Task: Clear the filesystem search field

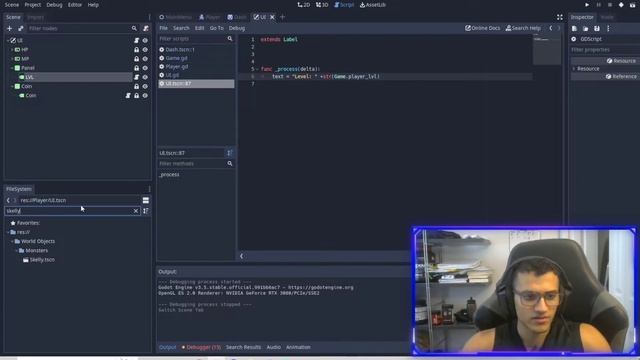Action: point(136,211)
